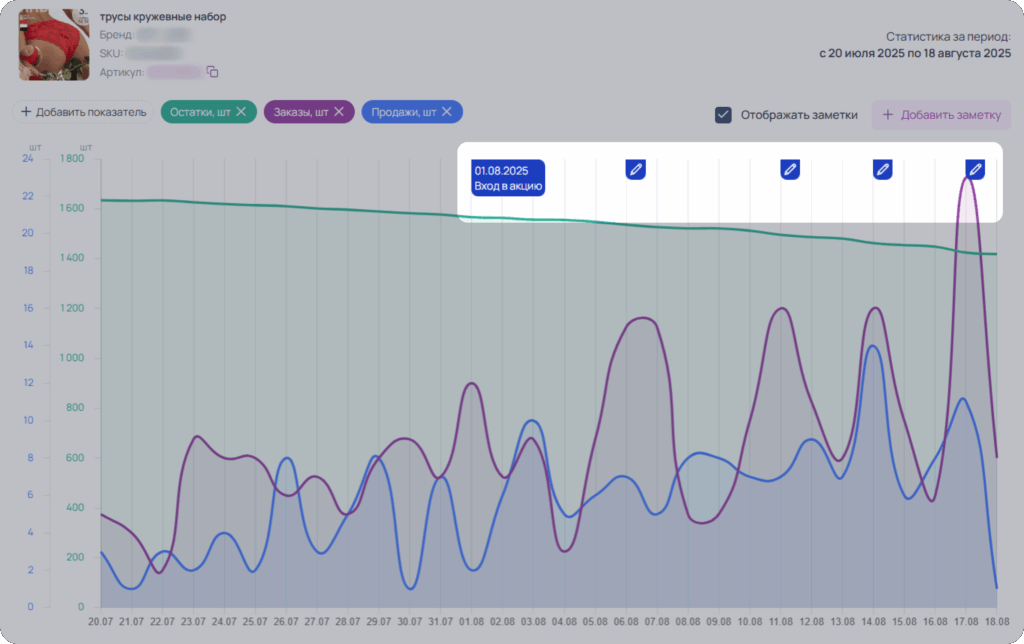Remove the Продажи, шт metric via X

coord(447,112)
